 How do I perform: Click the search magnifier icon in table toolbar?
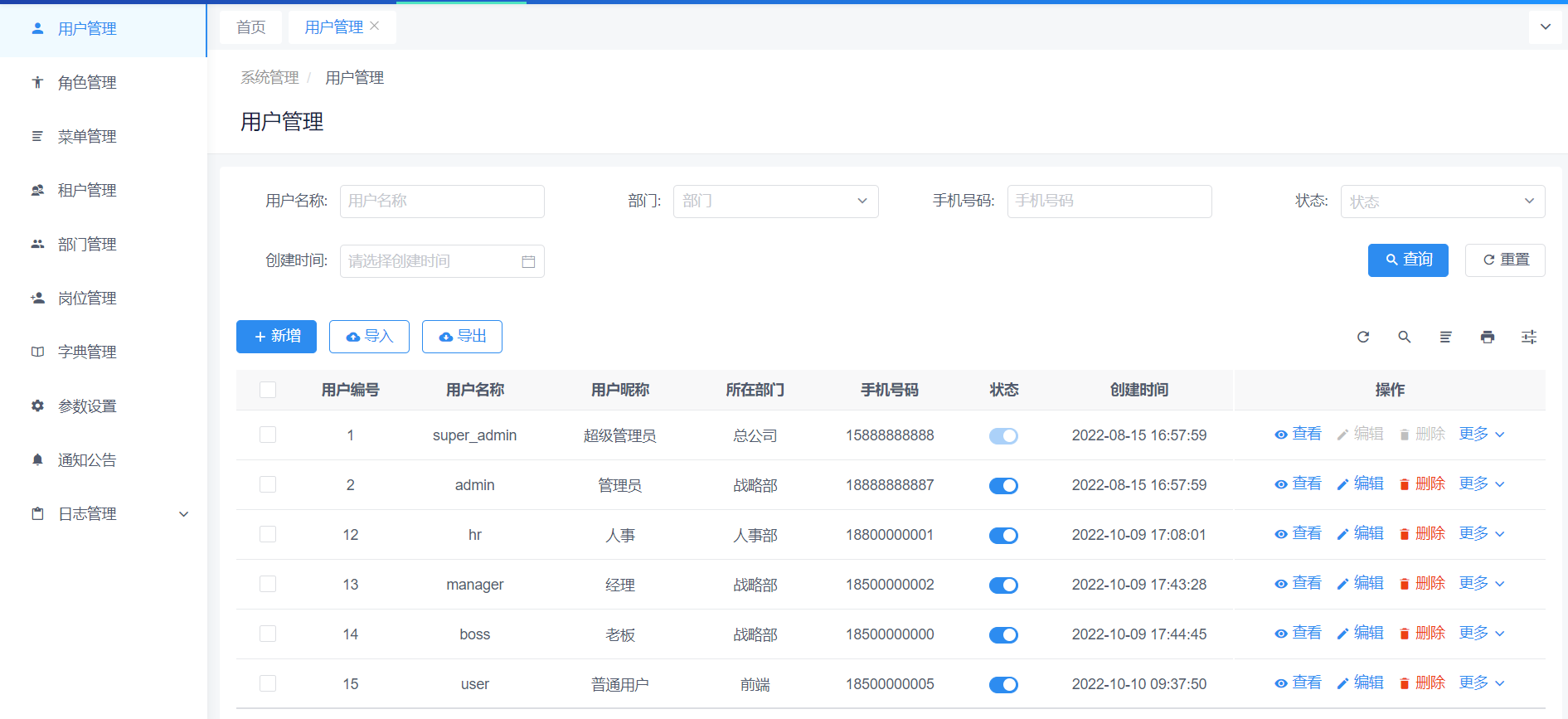point(1405,337)
